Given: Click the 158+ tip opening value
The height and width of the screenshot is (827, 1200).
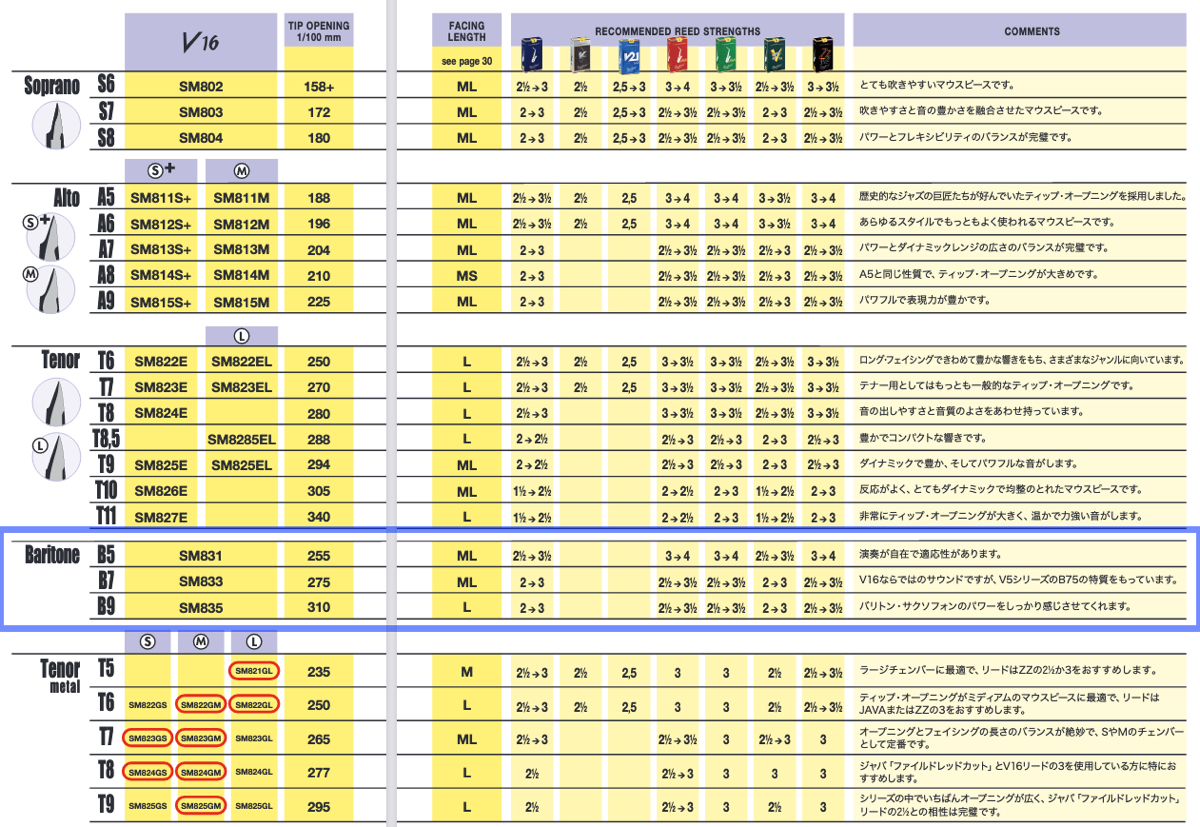Looking at the screenshot, I should pyautogui.click(x=318, y=87).
